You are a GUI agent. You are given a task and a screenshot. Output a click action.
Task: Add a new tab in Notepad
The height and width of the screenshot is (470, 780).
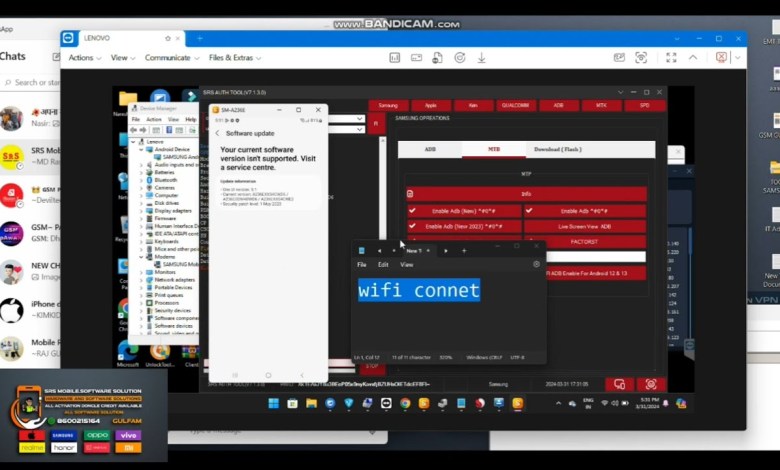point(463,250)
